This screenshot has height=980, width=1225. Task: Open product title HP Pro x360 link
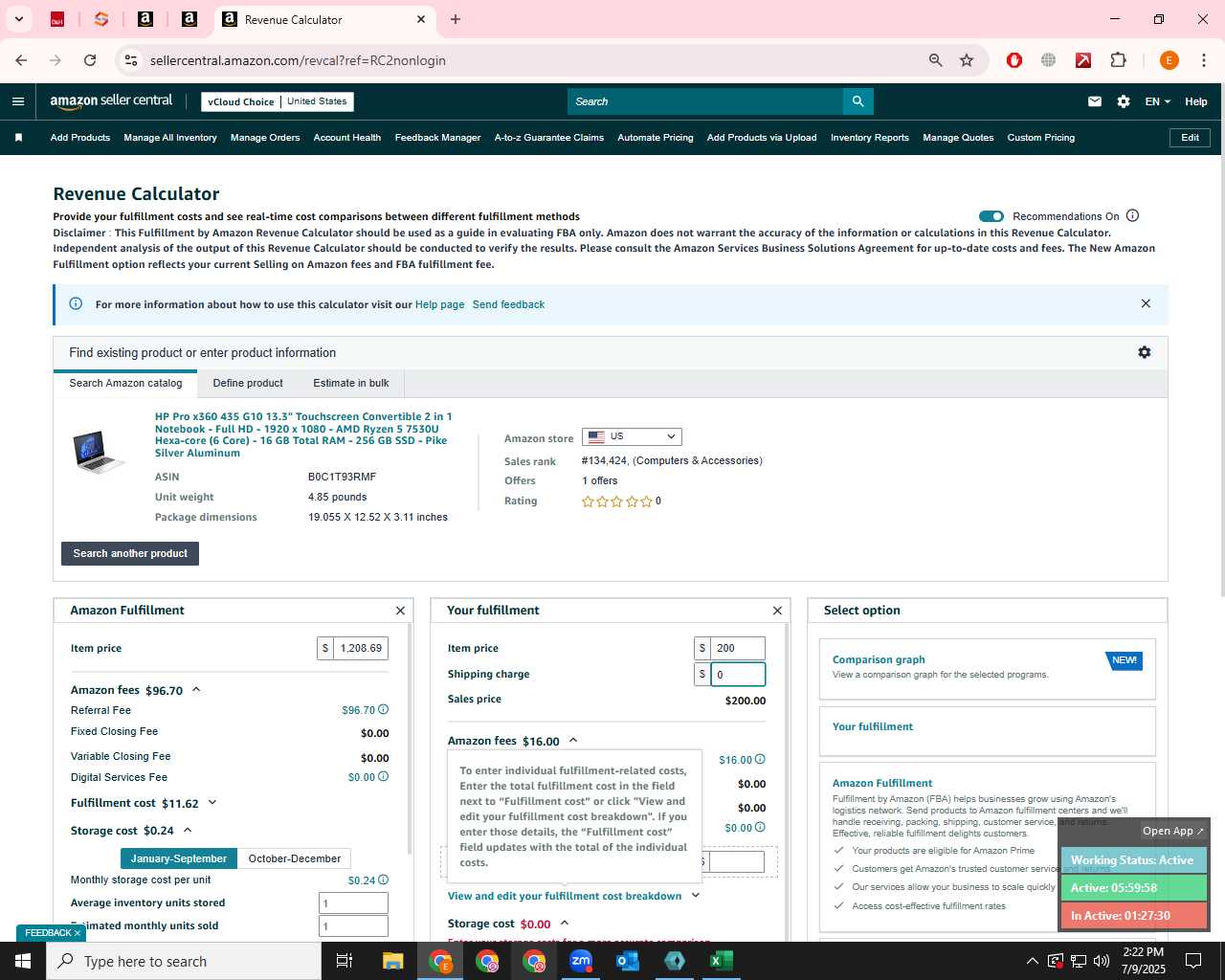303,434
